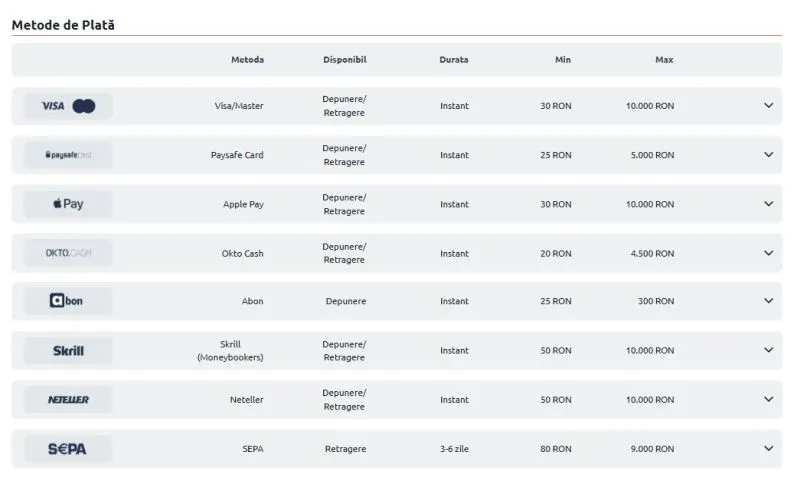Select the Abon logo
Screen dimensions: 800x485
coord(68,301)
